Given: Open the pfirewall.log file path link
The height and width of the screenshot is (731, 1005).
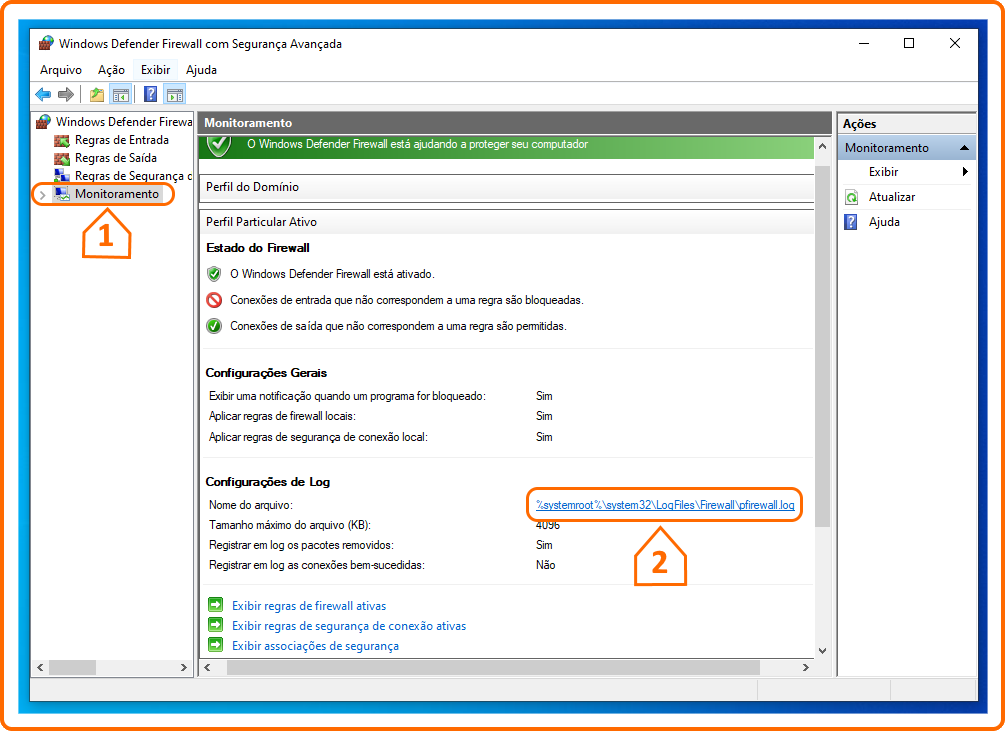Looking at the screenshot, I should click(665, 505).
